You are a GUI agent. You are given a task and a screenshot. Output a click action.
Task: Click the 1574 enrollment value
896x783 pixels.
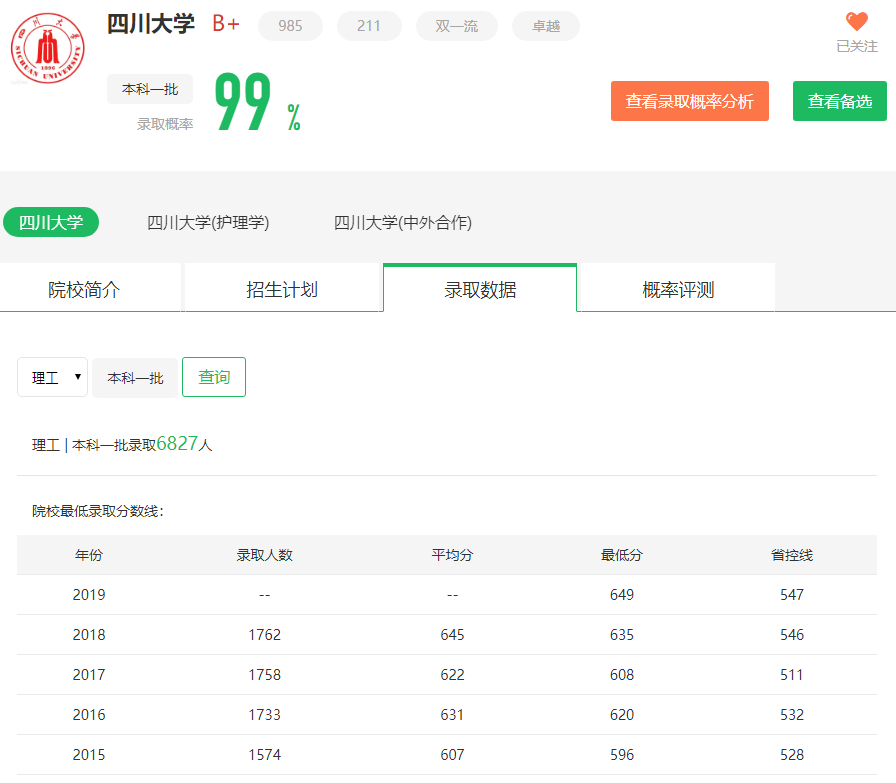coord(265,755)
